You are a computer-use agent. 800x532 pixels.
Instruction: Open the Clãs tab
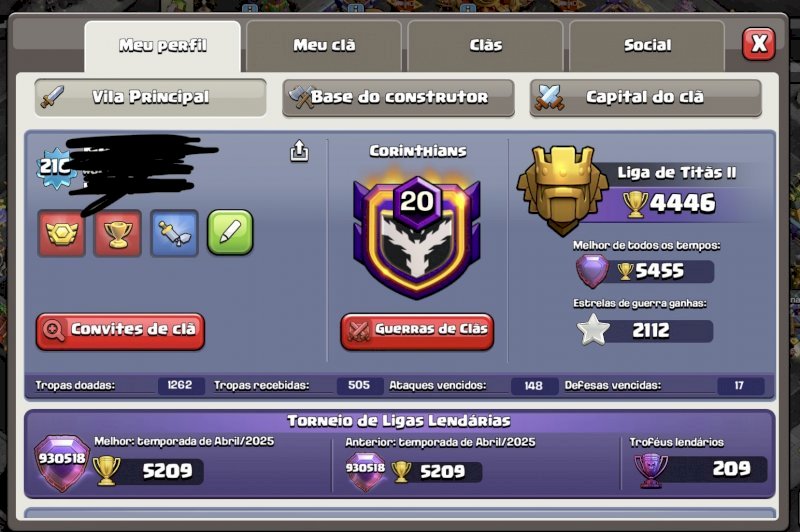click(x=486, y=45)
